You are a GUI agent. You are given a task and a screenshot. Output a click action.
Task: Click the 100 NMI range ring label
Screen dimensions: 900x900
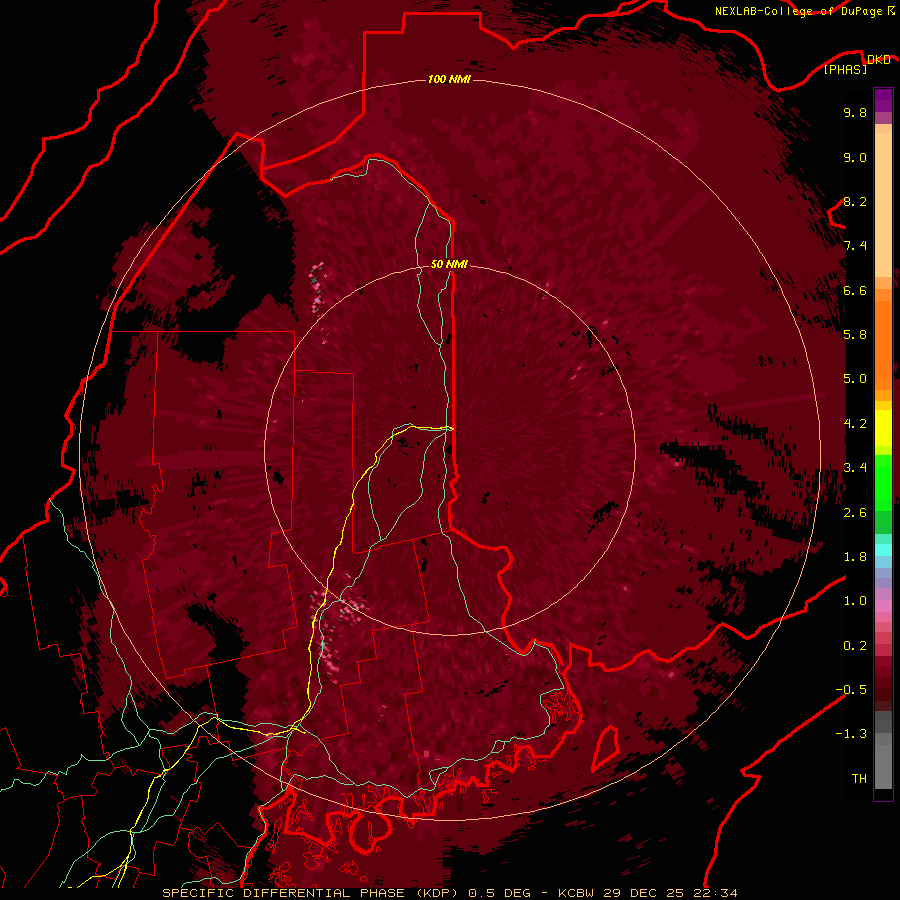coord(449,79)
